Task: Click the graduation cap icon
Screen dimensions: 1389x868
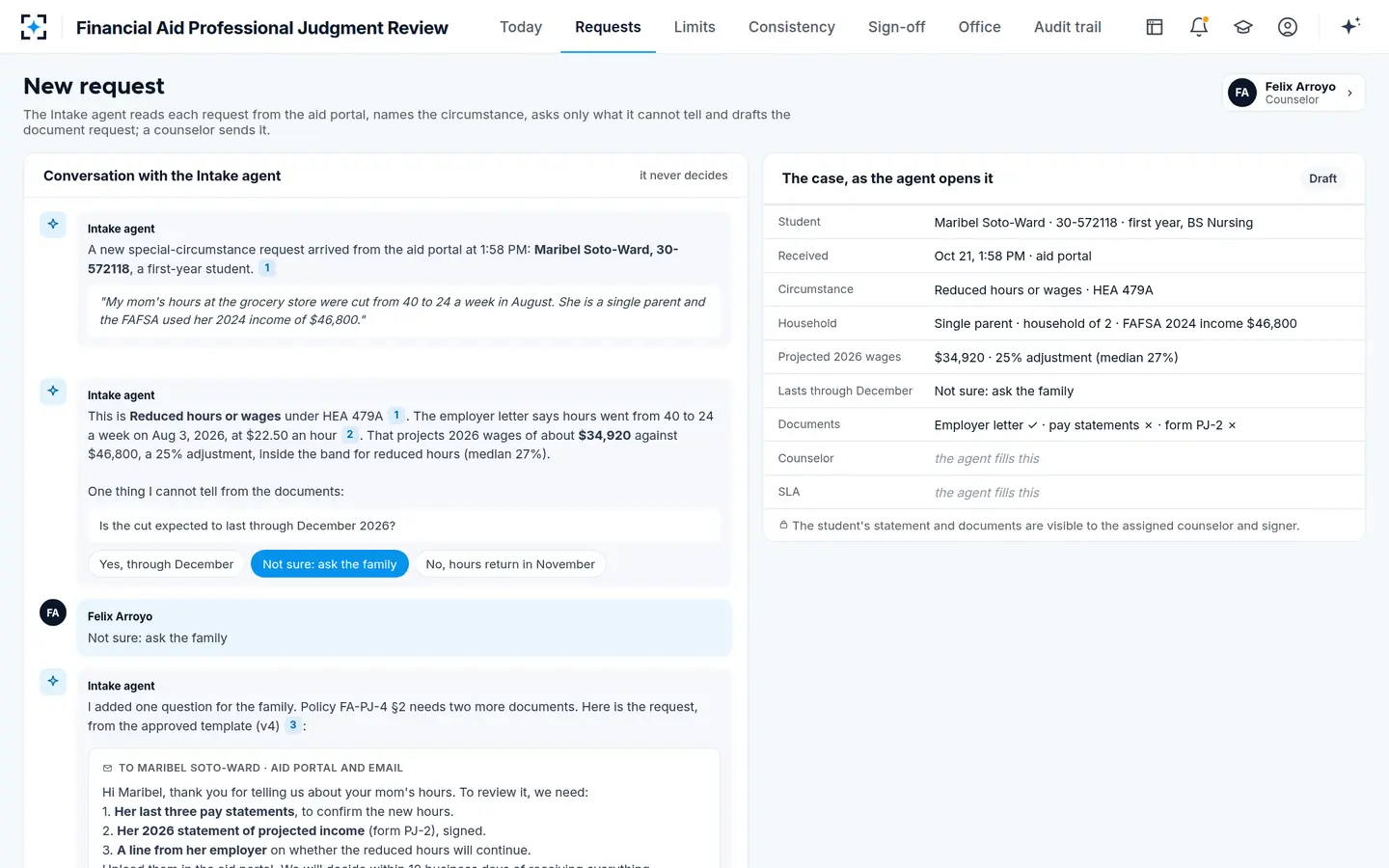Action: (1243, 27)
